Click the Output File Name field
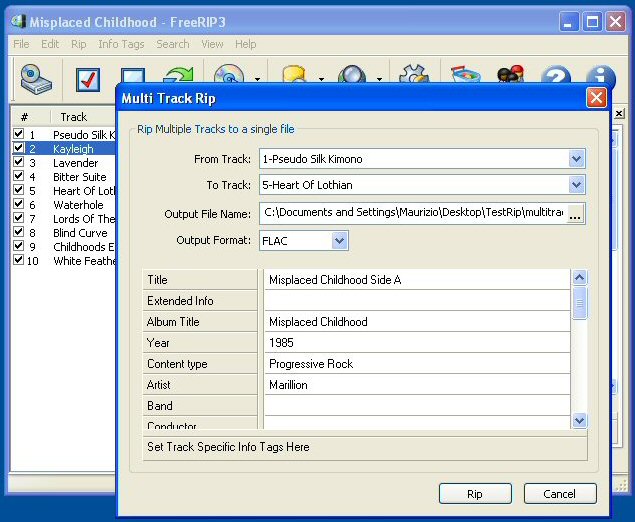 click(x=413, y=213)
